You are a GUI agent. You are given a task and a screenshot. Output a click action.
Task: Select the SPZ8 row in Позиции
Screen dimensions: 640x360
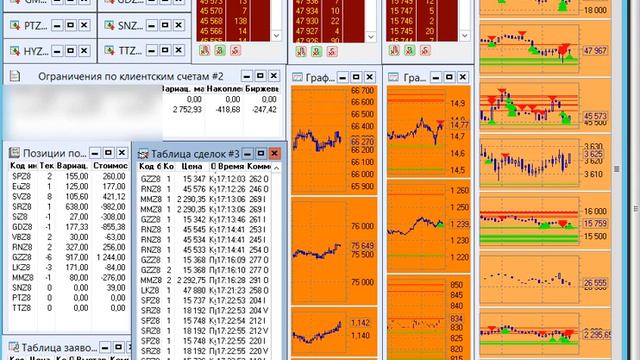click(68, 176)
